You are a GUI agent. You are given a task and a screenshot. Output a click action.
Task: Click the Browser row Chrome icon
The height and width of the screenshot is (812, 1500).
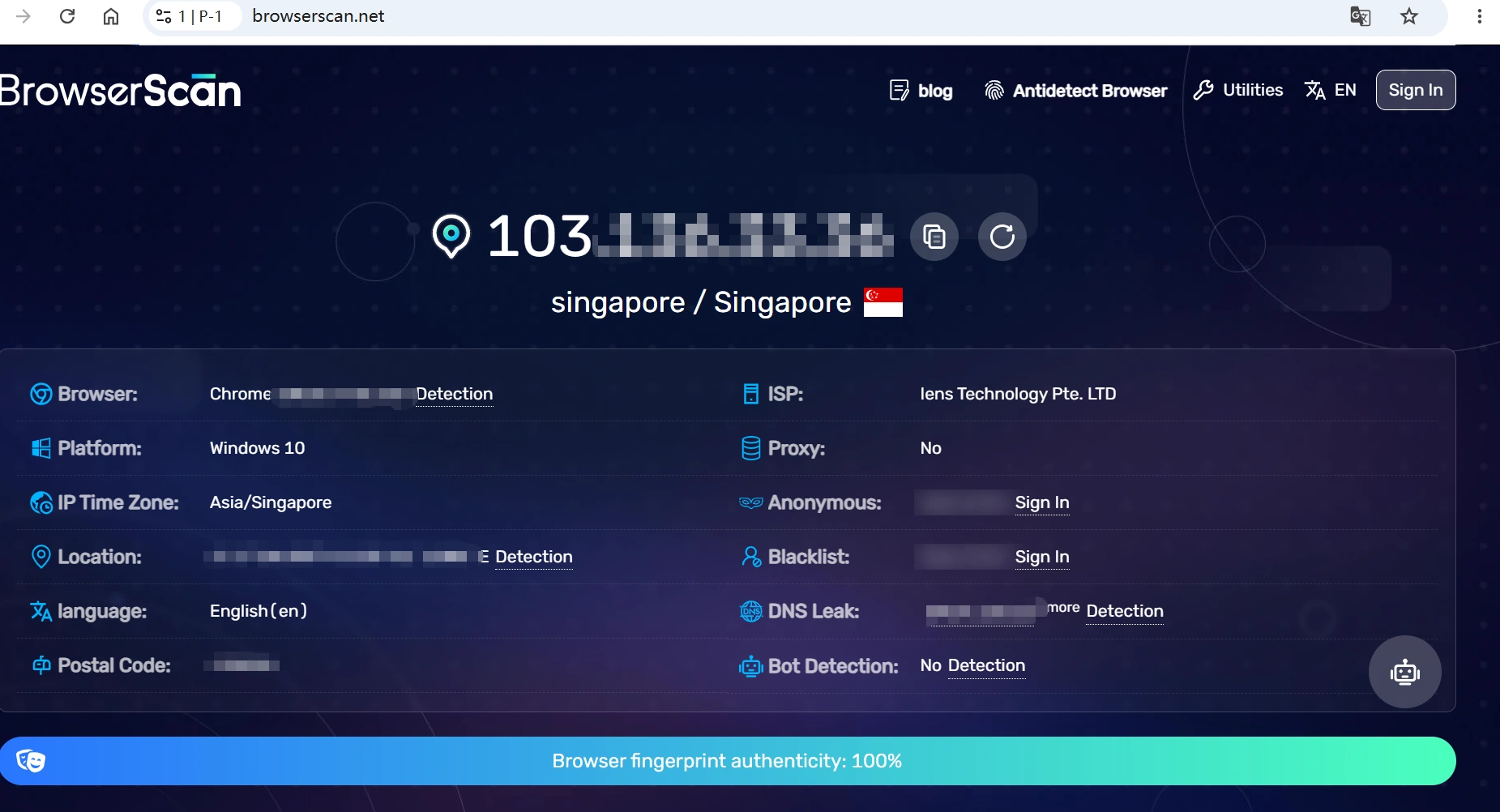tap(41, 394)
